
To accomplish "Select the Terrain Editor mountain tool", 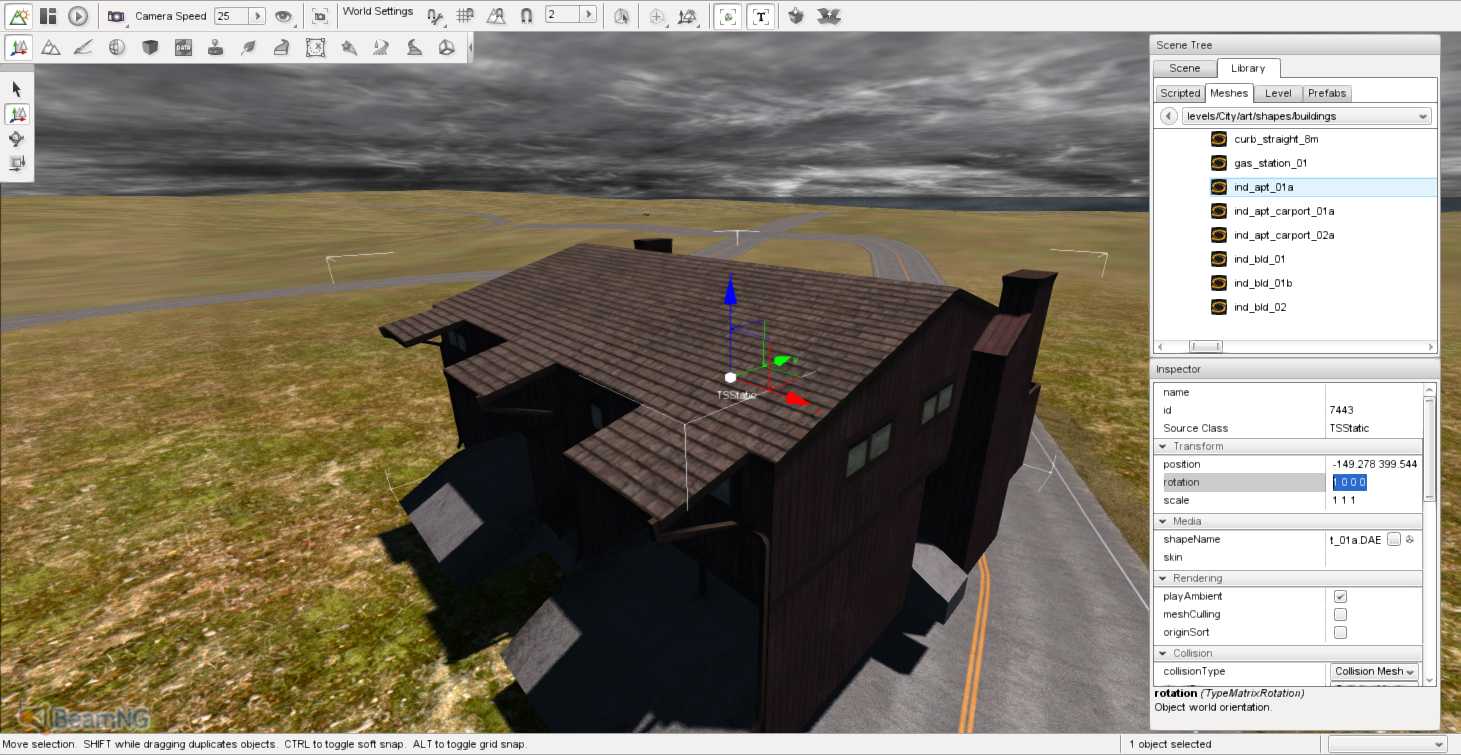I will 51,47.
